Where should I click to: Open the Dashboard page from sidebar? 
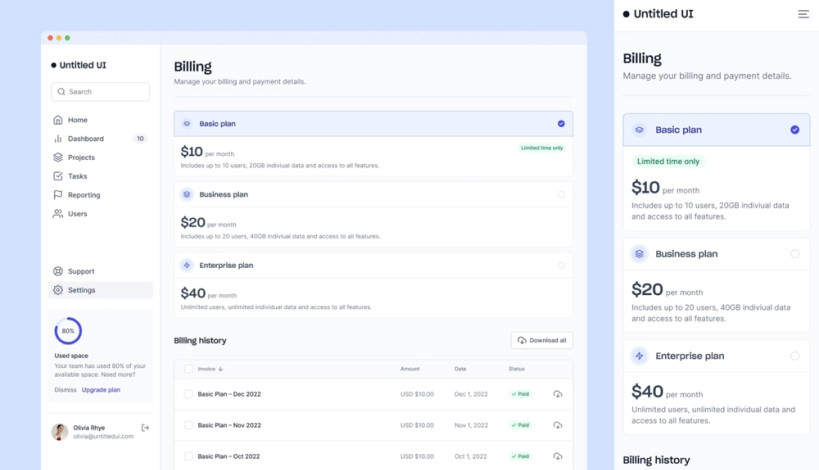pos(85,139)
